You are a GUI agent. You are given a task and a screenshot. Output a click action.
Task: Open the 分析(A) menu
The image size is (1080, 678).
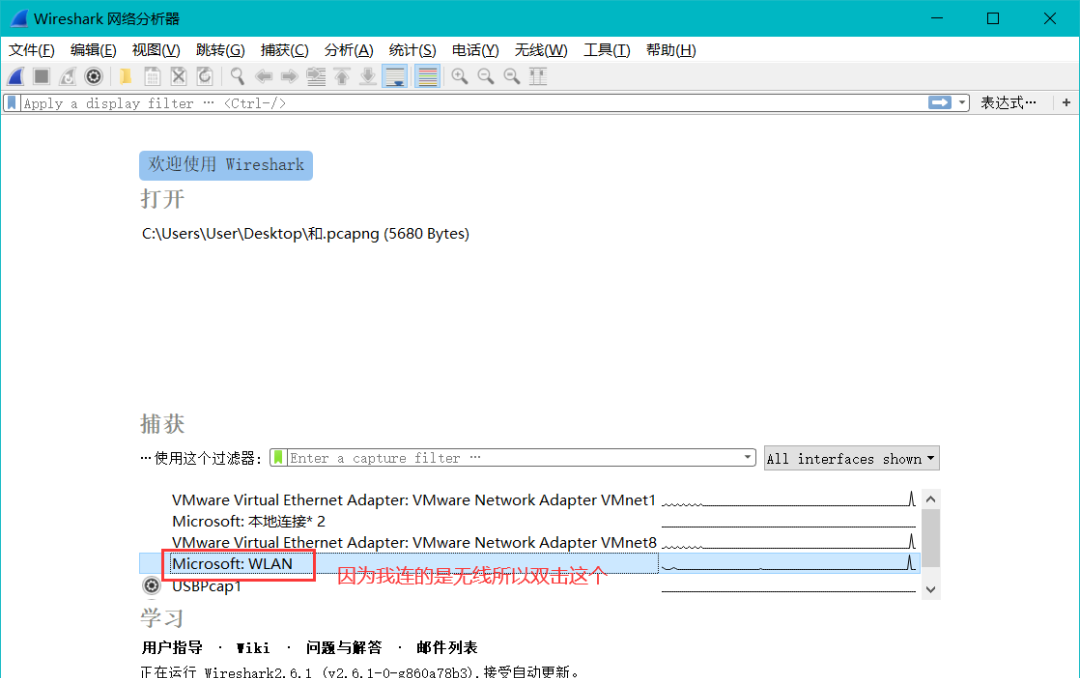coord(349,50)
